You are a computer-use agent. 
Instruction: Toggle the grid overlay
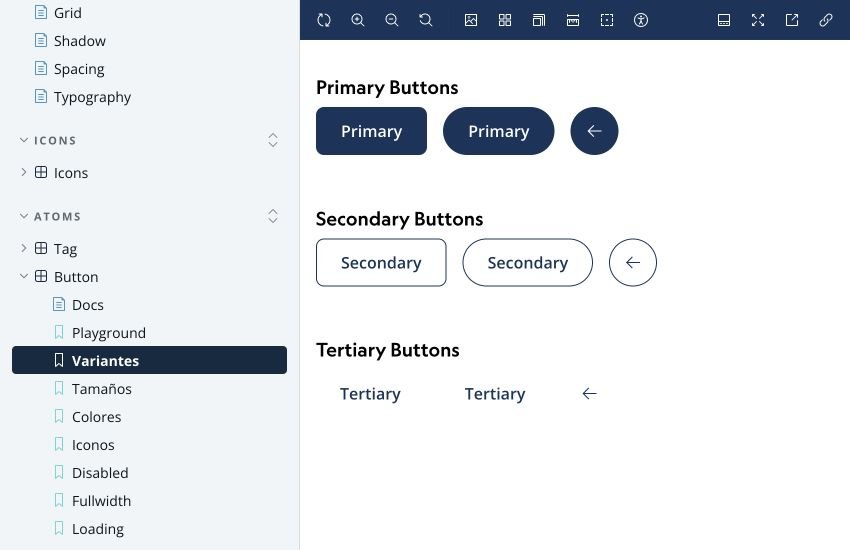click(505, 20)
